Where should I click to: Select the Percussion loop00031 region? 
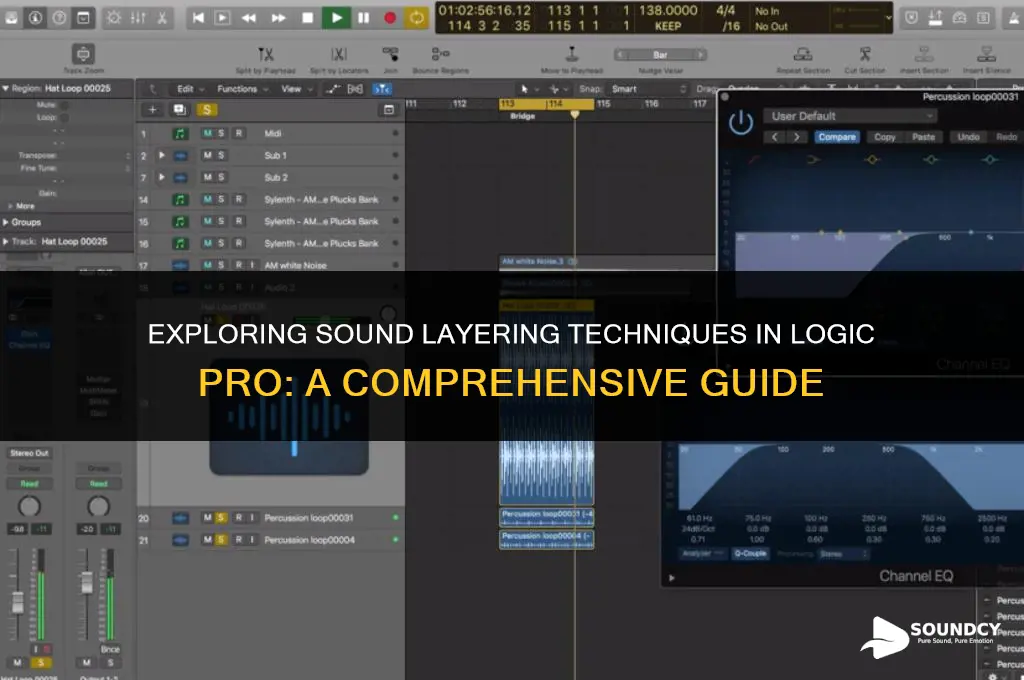pos(547,517)
